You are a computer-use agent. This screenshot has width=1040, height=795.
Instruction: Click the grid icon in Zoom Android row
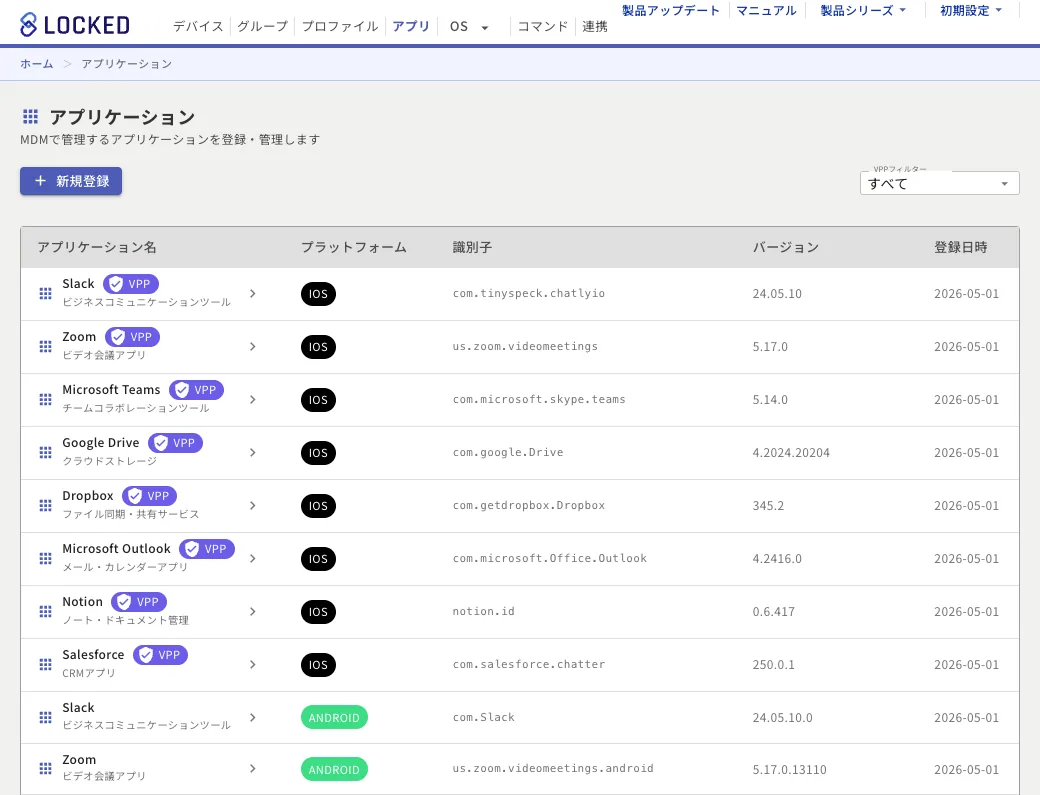(45, 768)
